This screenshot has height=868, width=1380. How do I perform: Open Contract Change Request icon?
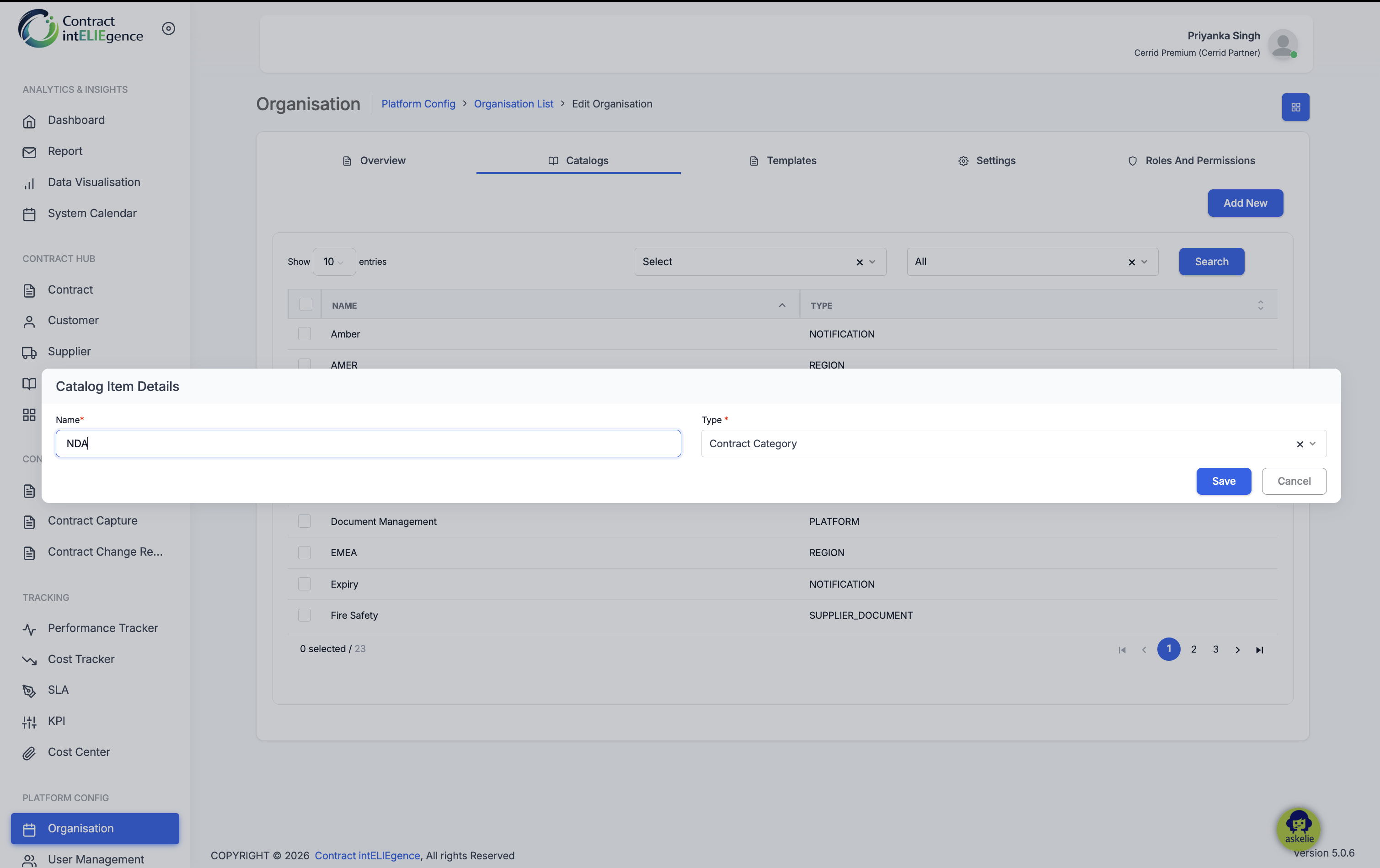pyautogui.click(x=29, y=553)
